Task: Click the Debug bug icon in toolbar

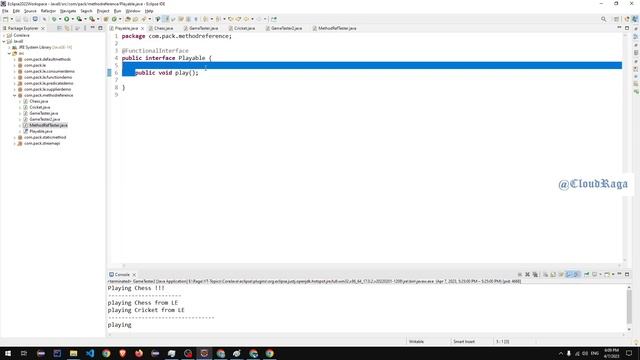Action: pyautogui.click(x=53, y=19)
